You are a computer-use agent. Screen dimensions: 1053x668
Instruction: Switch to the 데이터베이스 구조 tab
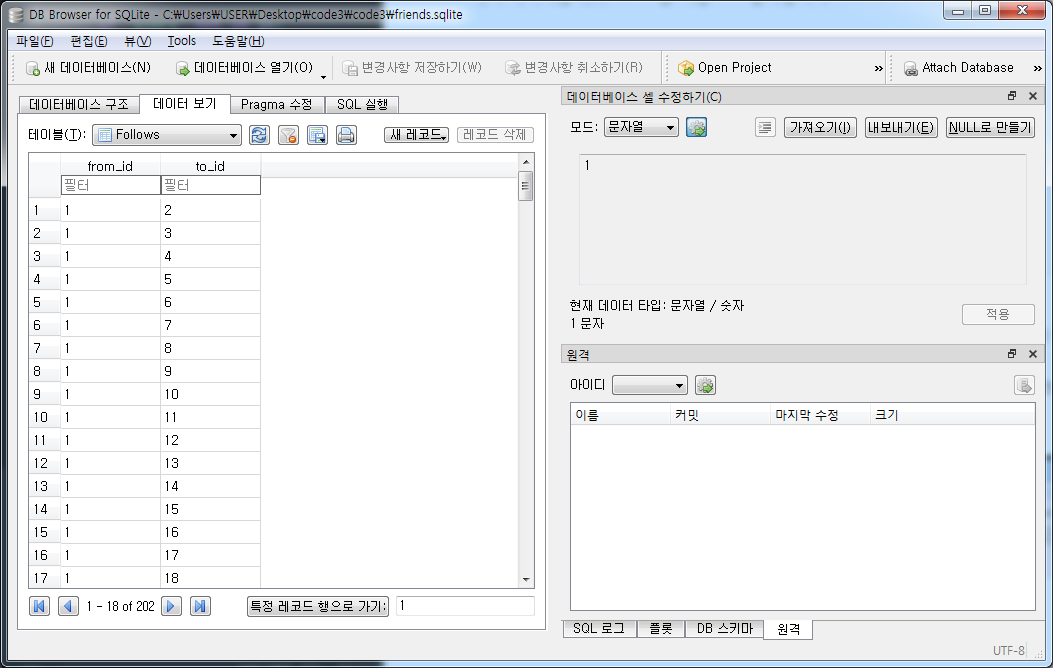[79, 105]
